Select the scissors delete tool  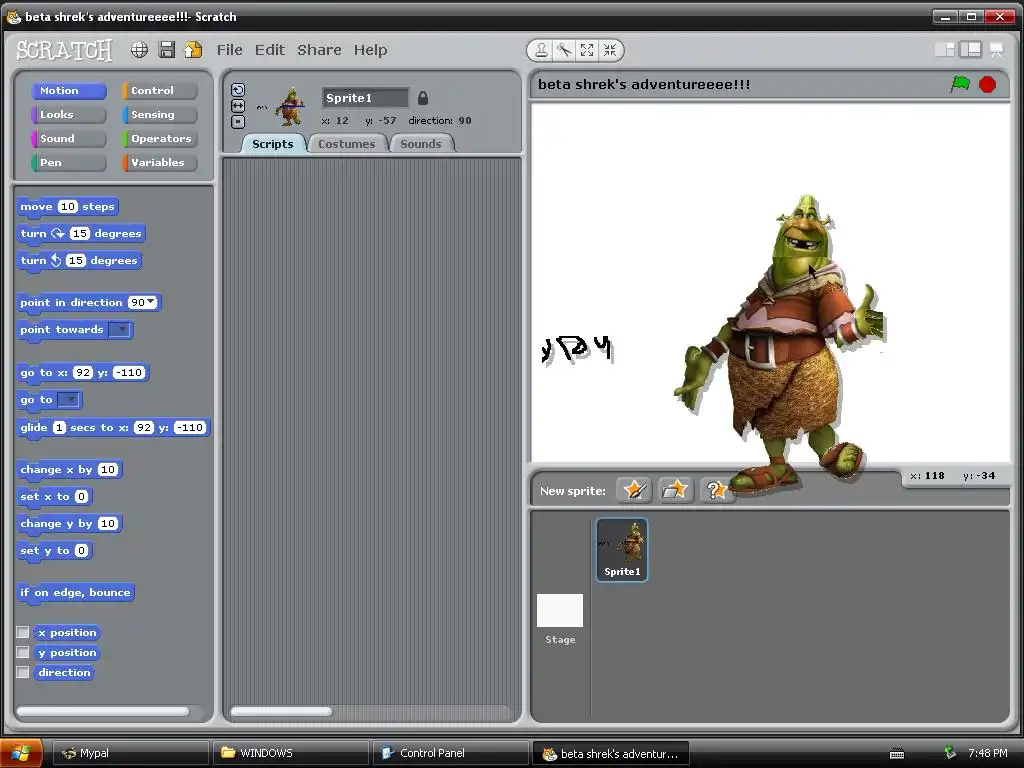[564, 50]
